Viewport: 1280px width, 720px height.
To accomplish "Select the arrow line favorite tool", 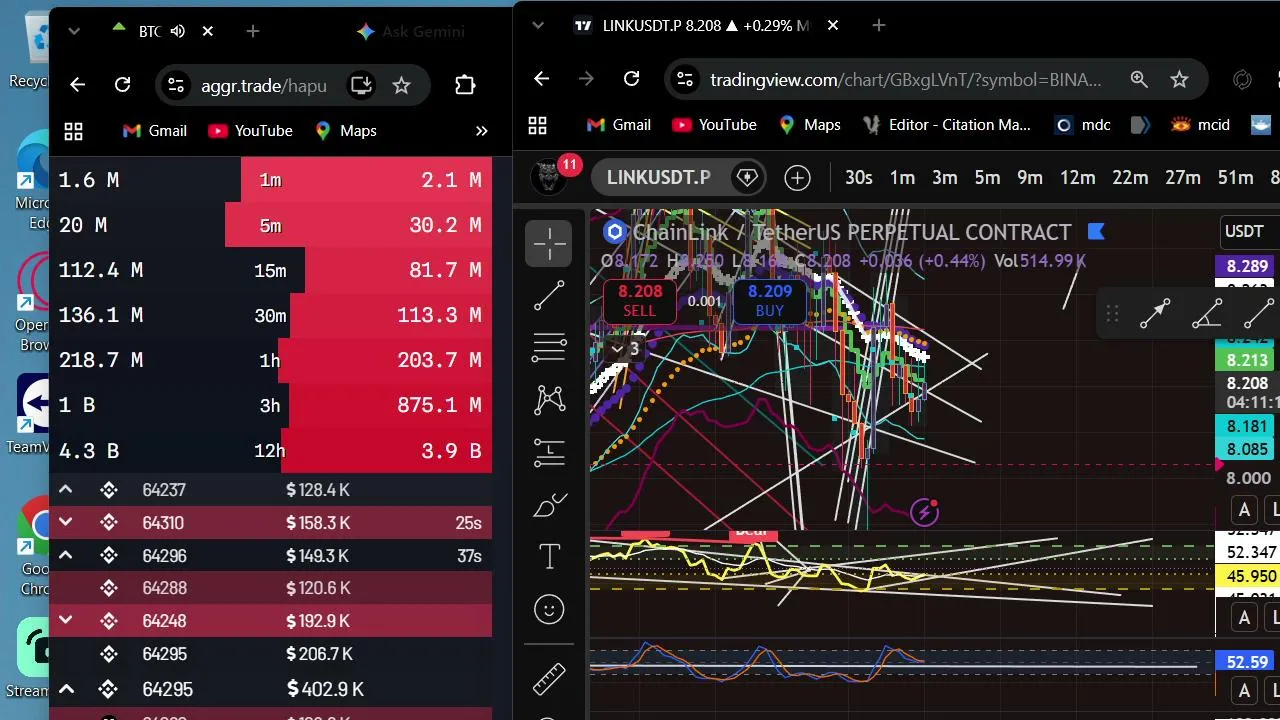I will [1155, 314].
